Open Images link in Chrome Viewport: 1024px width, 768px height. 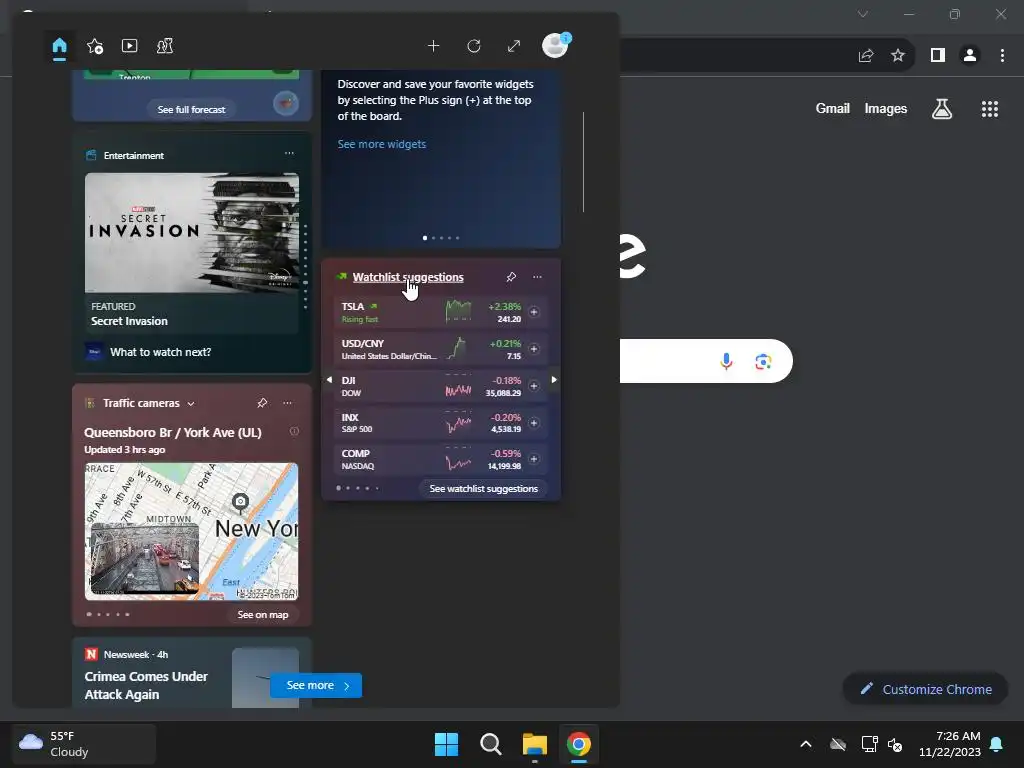[886, 108]
